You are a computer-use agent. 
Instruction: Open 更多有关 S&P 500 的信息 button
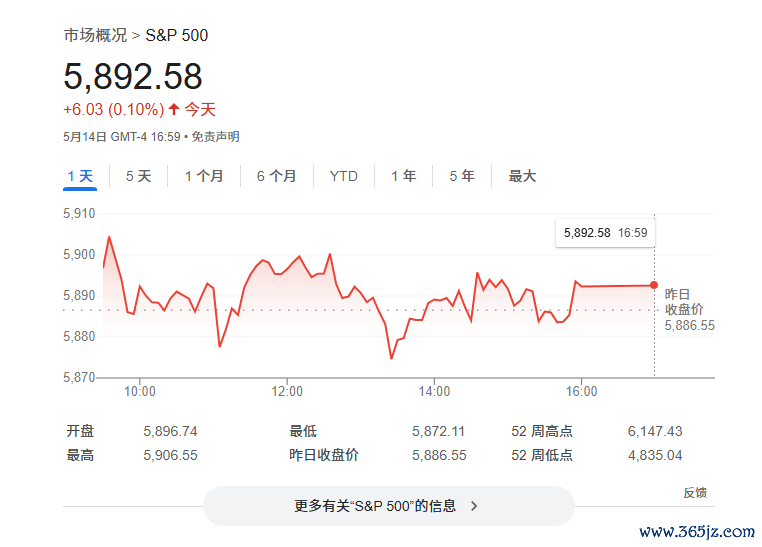coord(389,506)
